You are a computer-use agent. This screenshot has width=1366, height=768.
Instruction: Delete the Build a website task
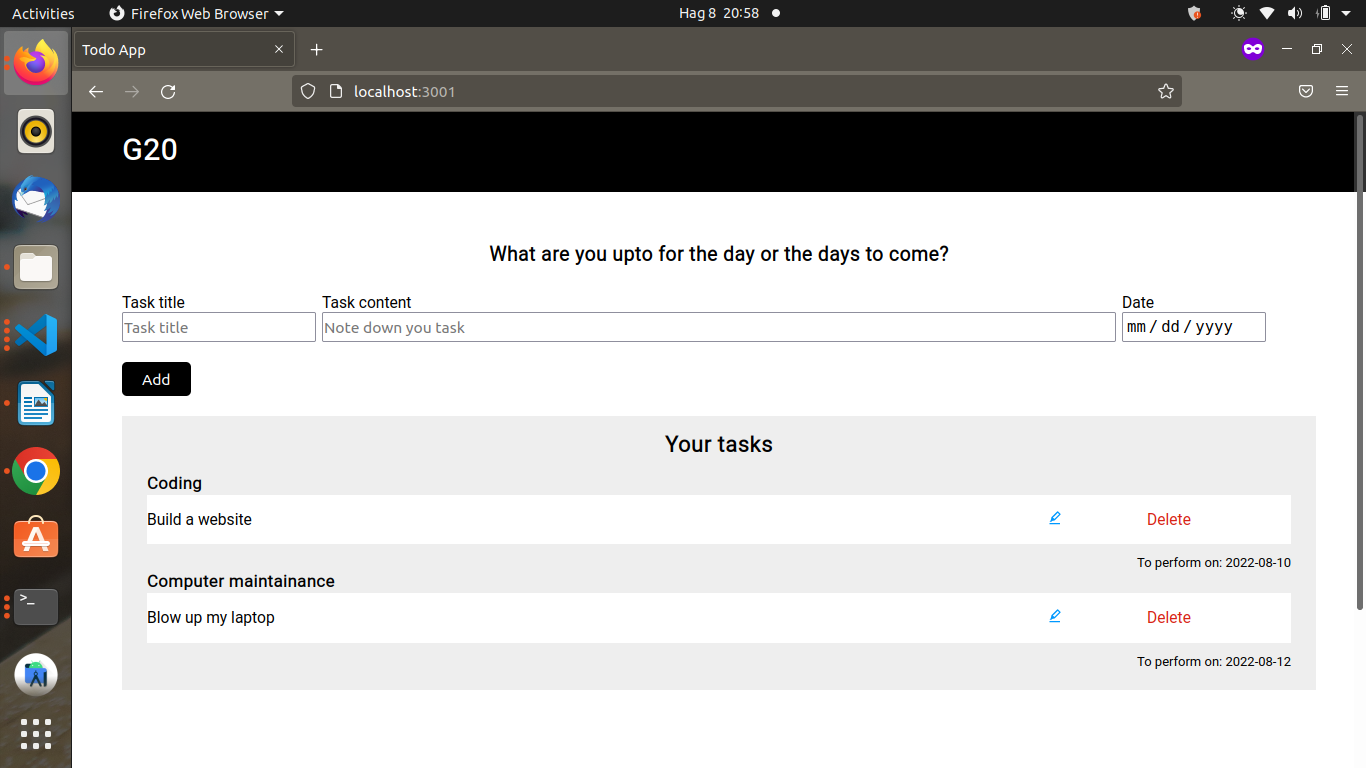(1169, 519)
